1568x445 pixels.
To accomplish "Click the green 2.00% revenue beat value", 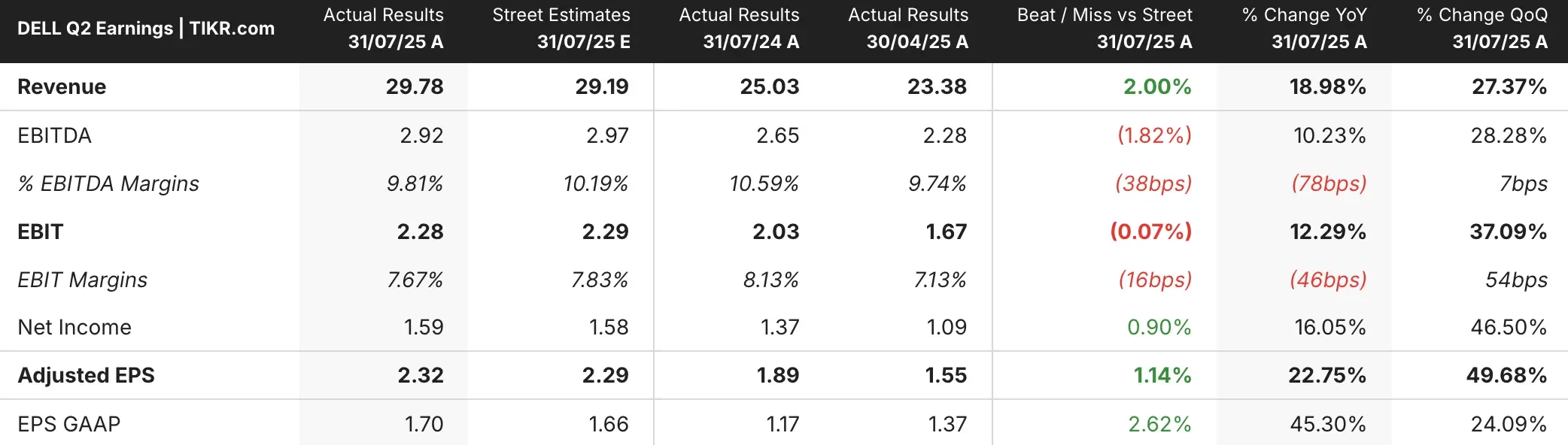I will [1157, 87].
